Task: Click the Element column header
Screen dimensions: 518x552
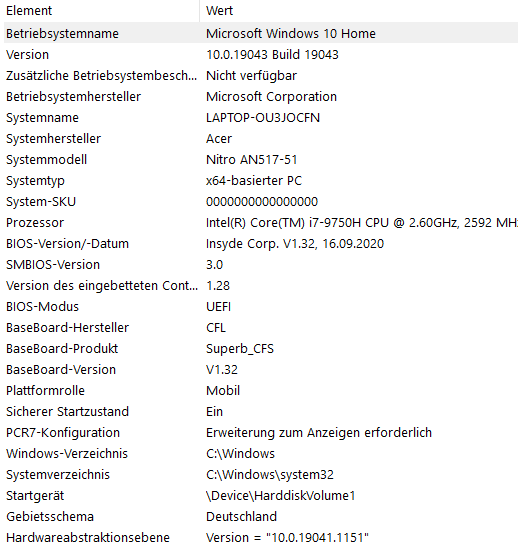Action: click(x=101, y=11)
